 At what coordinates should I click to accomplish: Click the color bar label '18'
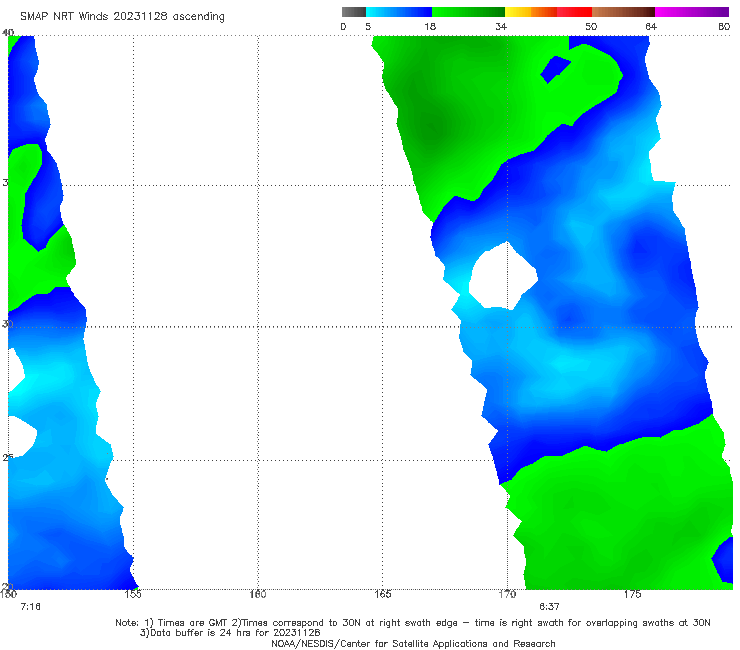(430, 26)
